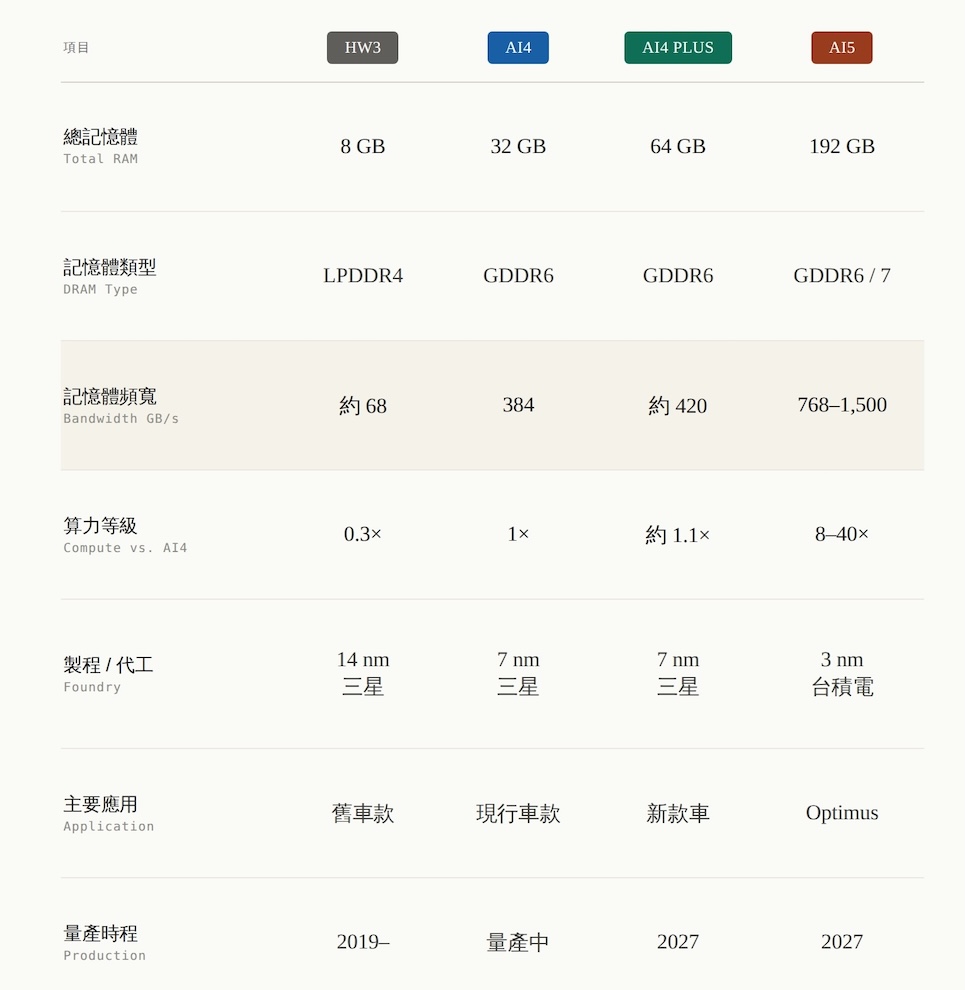Select the 製程 / 代工 Foundry label
Screen dimensions: 965x990
[x=108, y=673]
